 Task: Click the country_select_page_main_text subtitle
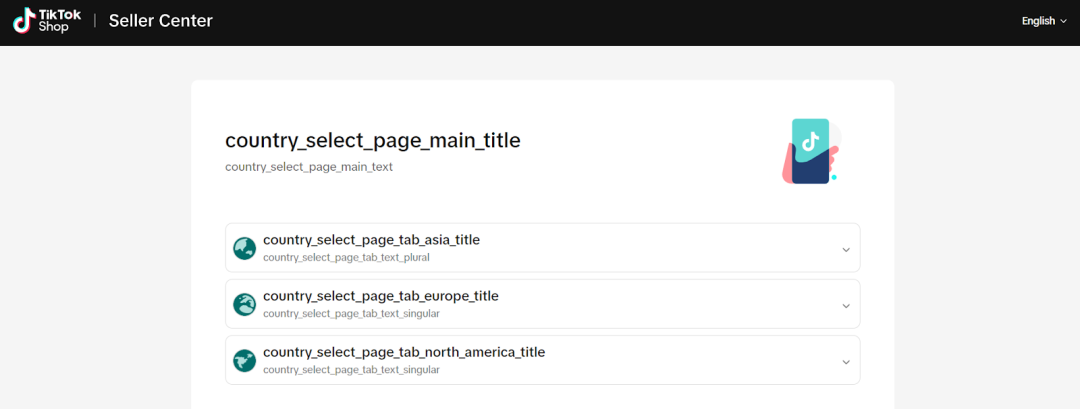pos(309,167)
